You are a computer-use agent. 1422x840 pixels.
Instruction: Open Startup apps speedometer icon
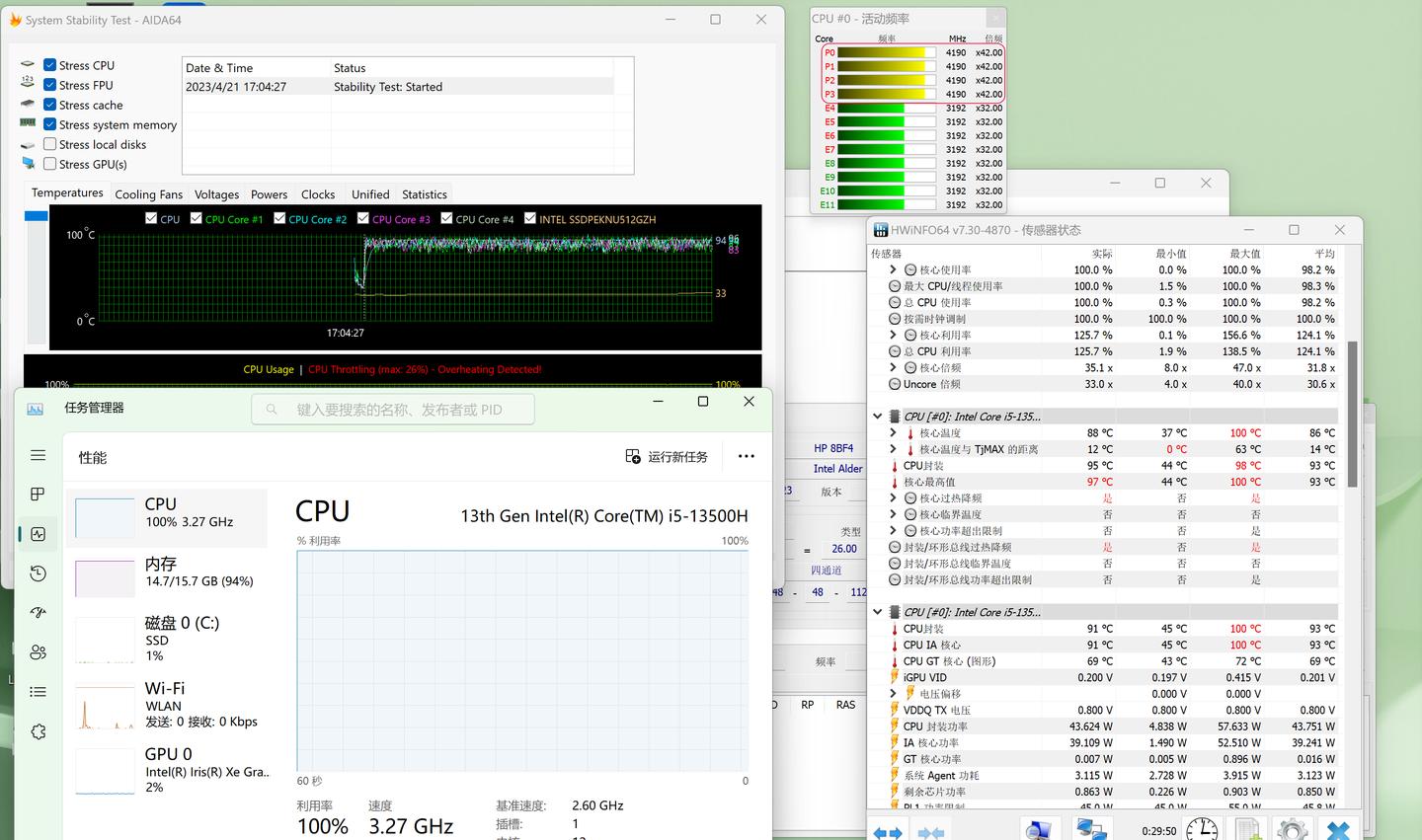(38, 613)
